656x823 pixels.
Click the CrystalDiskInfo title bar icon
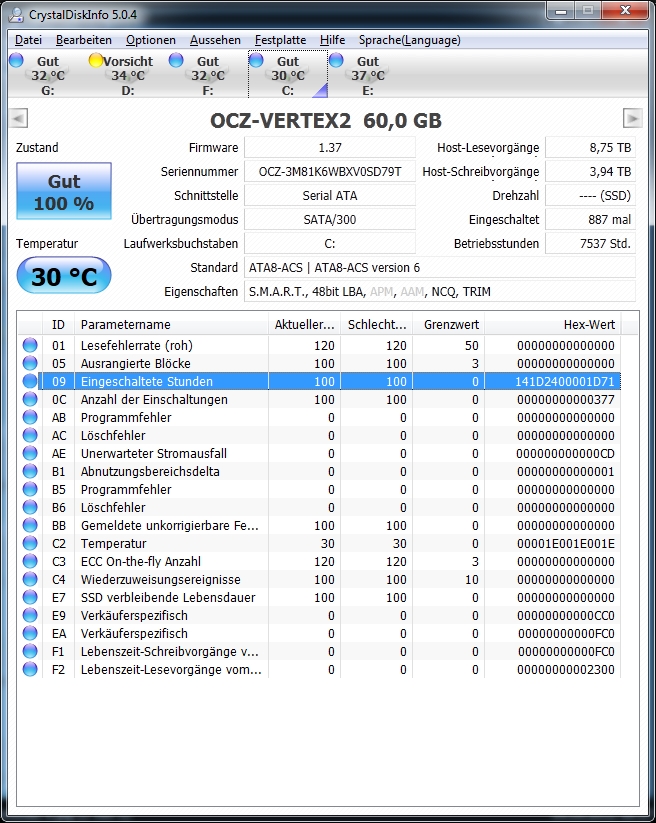(16, 14)
